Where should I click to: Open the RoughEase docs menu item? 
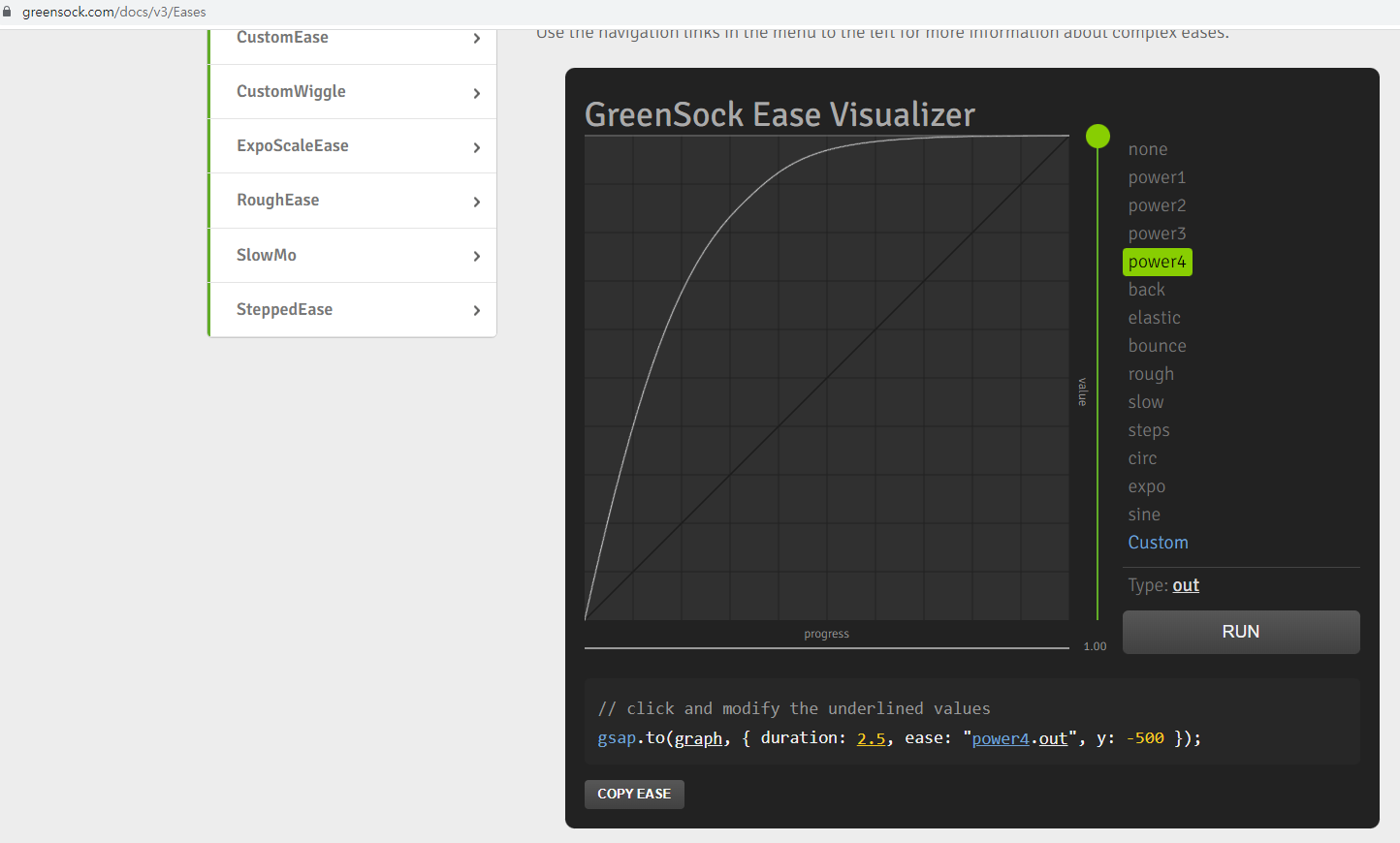353,201
